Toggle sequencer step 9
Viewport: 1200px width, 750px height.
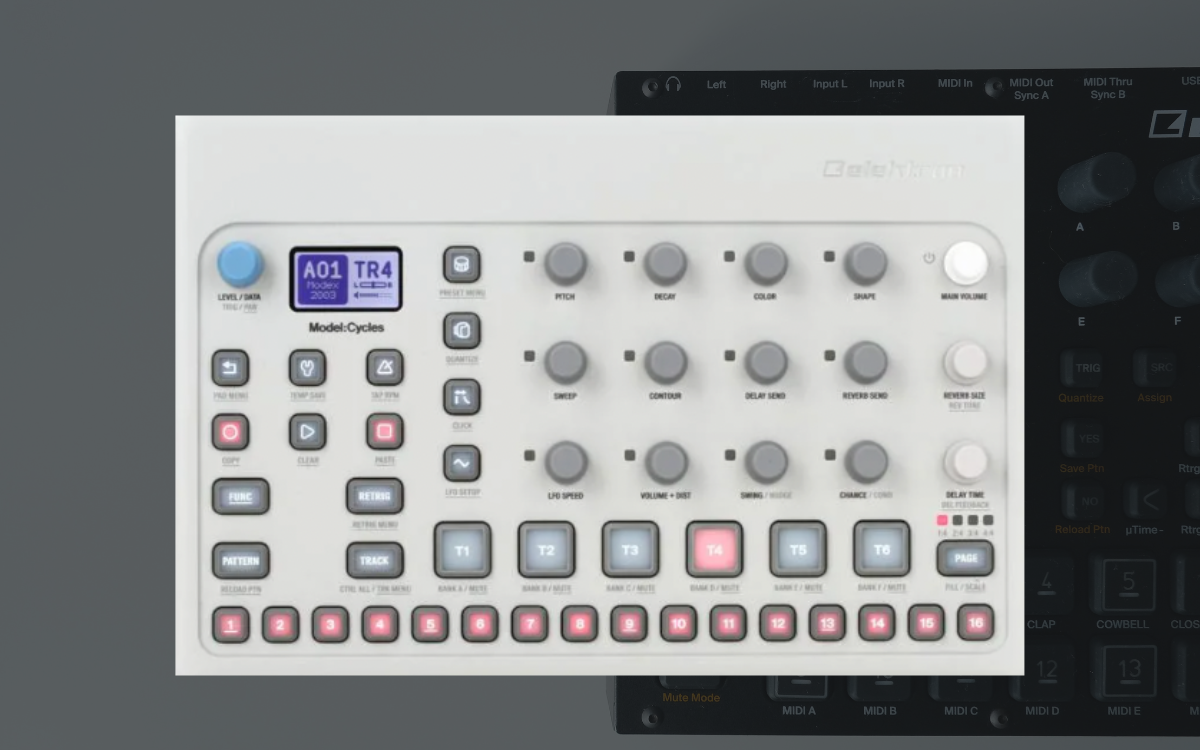click(628, 624)
